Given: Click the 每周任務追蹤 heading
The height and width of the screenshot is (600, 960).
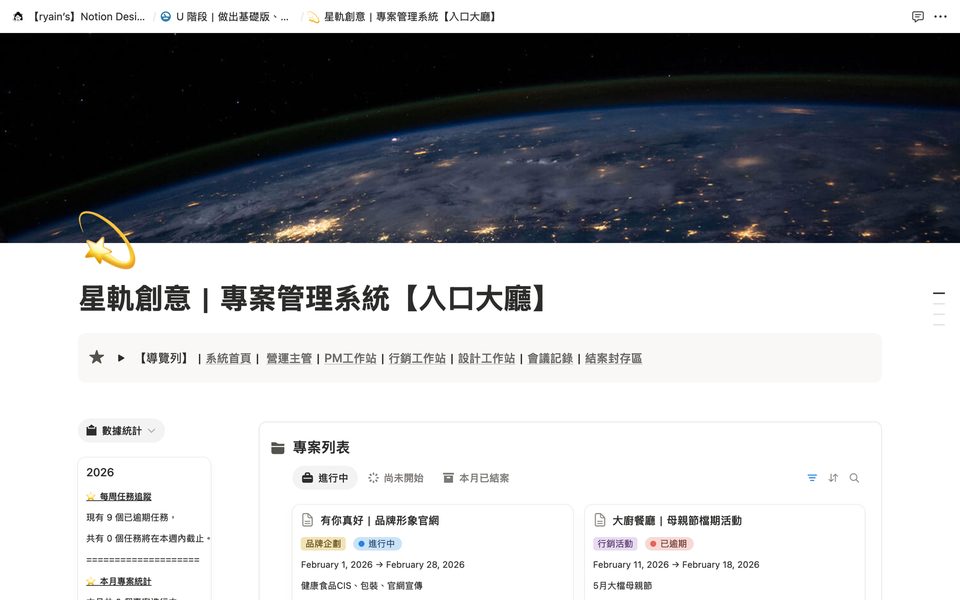Looking at the screenshot, I should (126, 497).
